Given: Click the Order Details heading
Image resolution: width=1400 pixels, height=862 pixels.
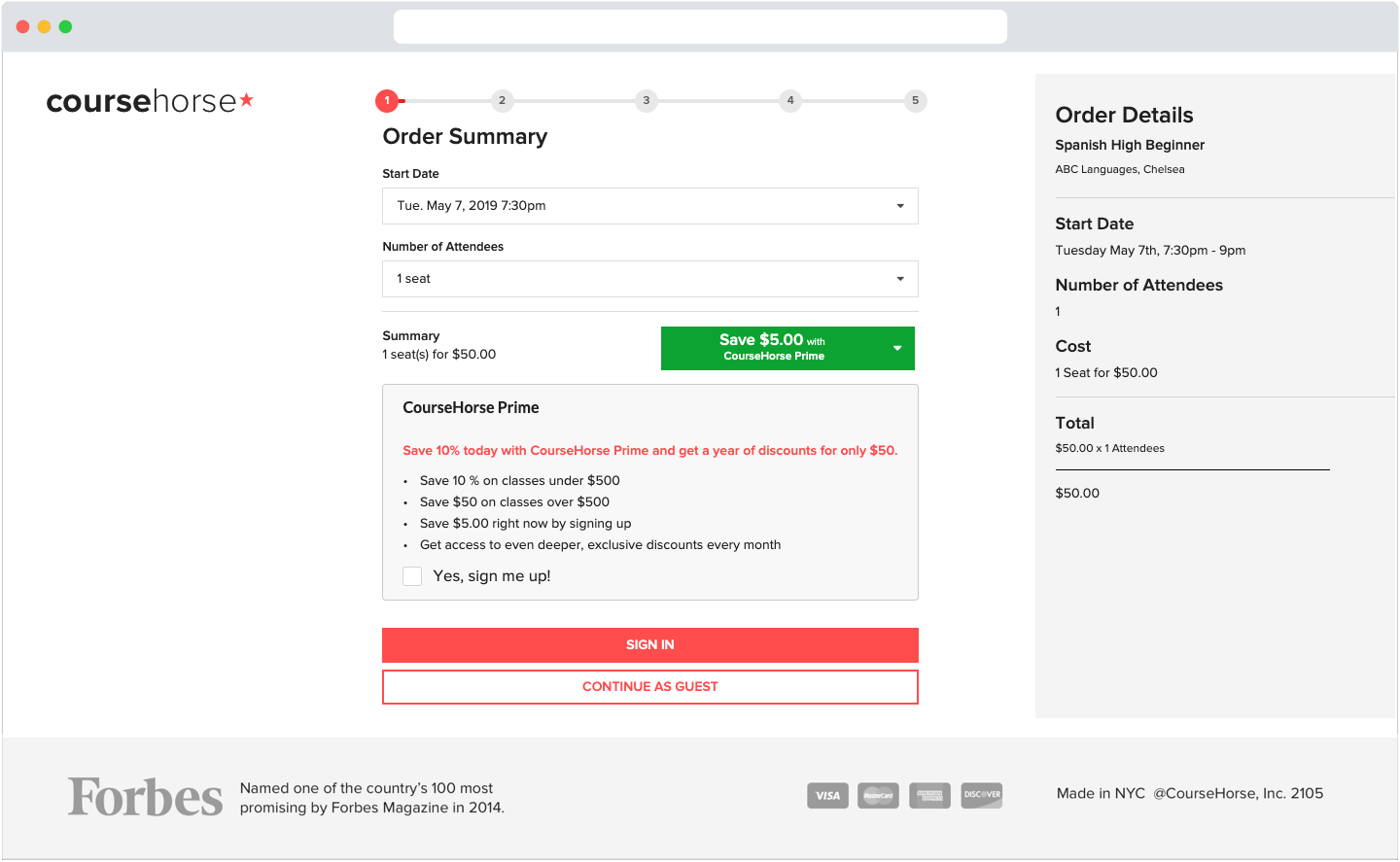Looking at the screenshot, I should coord(1124,115).
